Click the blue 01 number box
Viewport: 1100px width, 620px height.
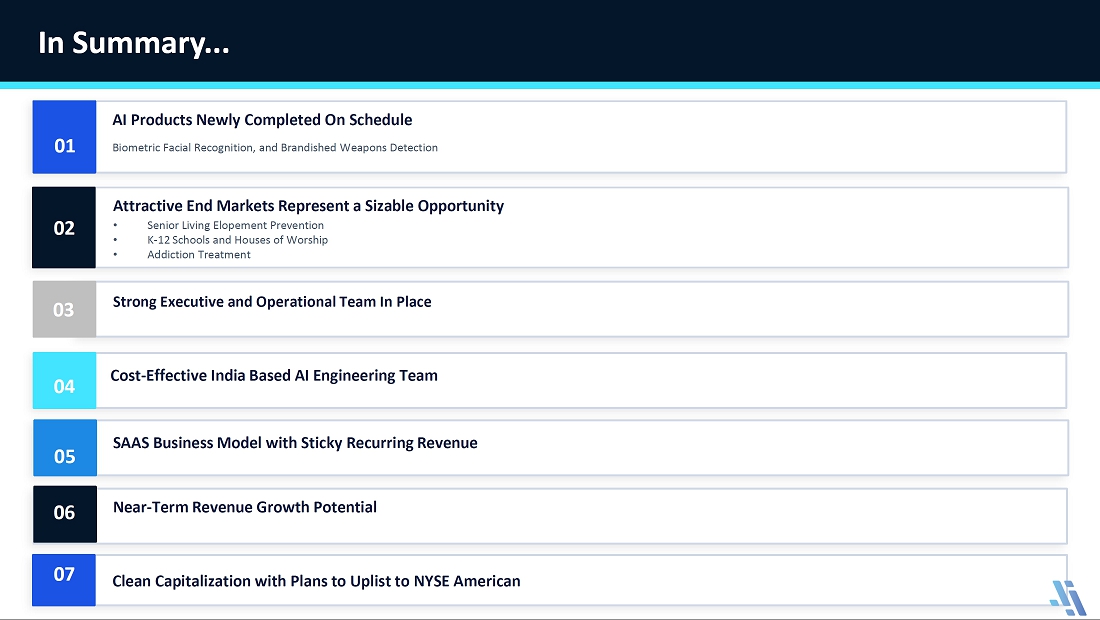coord(64,137)
